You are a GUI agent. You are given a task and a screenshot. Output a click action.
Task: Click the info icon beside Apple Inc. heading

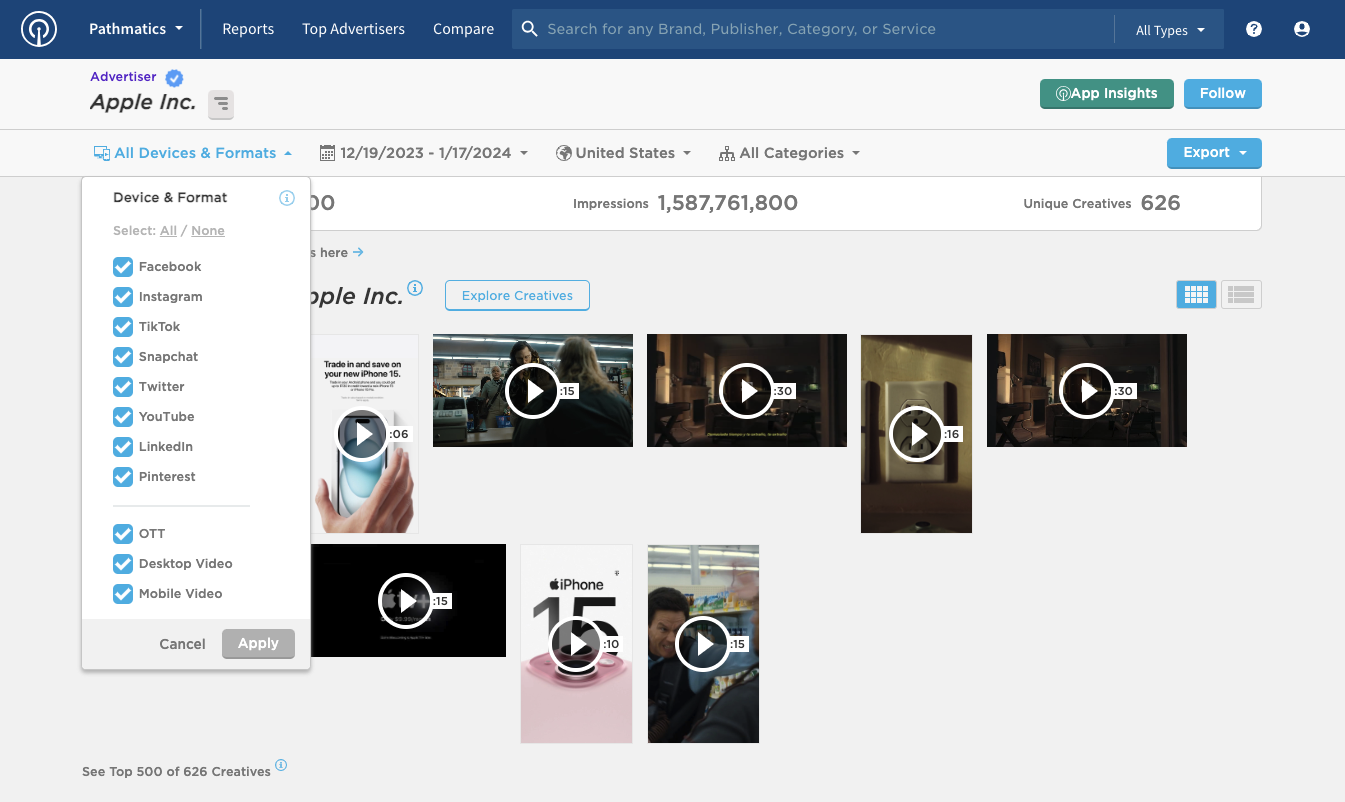(x=415, y=289)
